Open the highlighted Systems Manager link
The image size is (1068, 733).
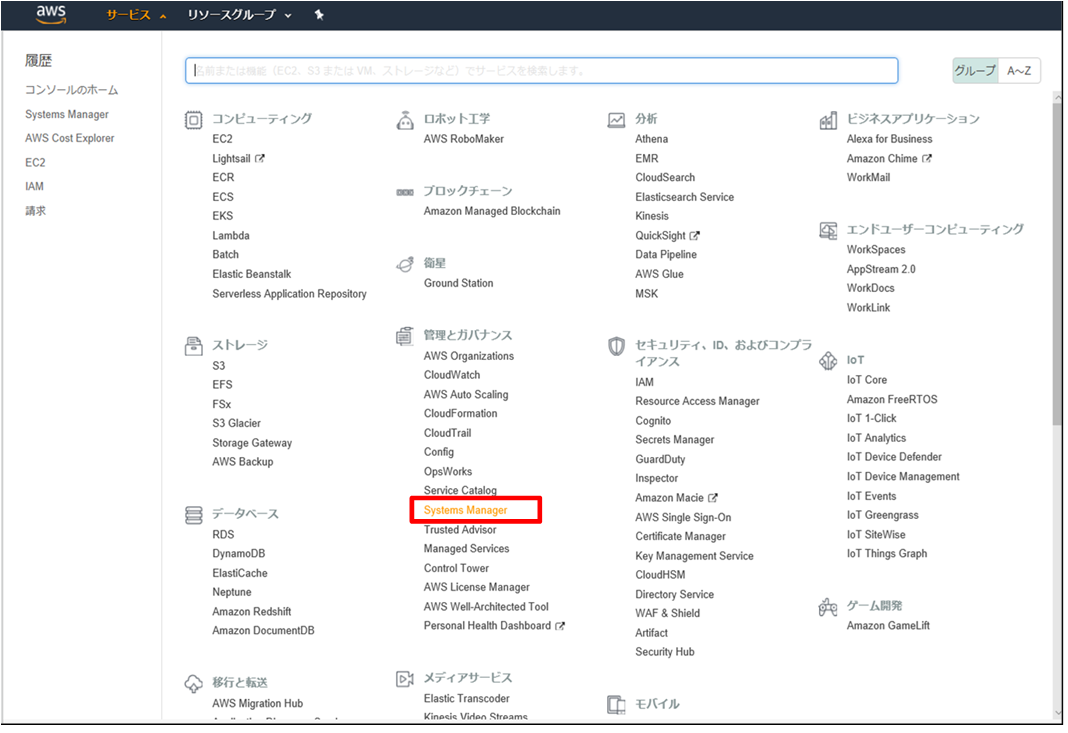pyautogui.click(x=465, y=510)
